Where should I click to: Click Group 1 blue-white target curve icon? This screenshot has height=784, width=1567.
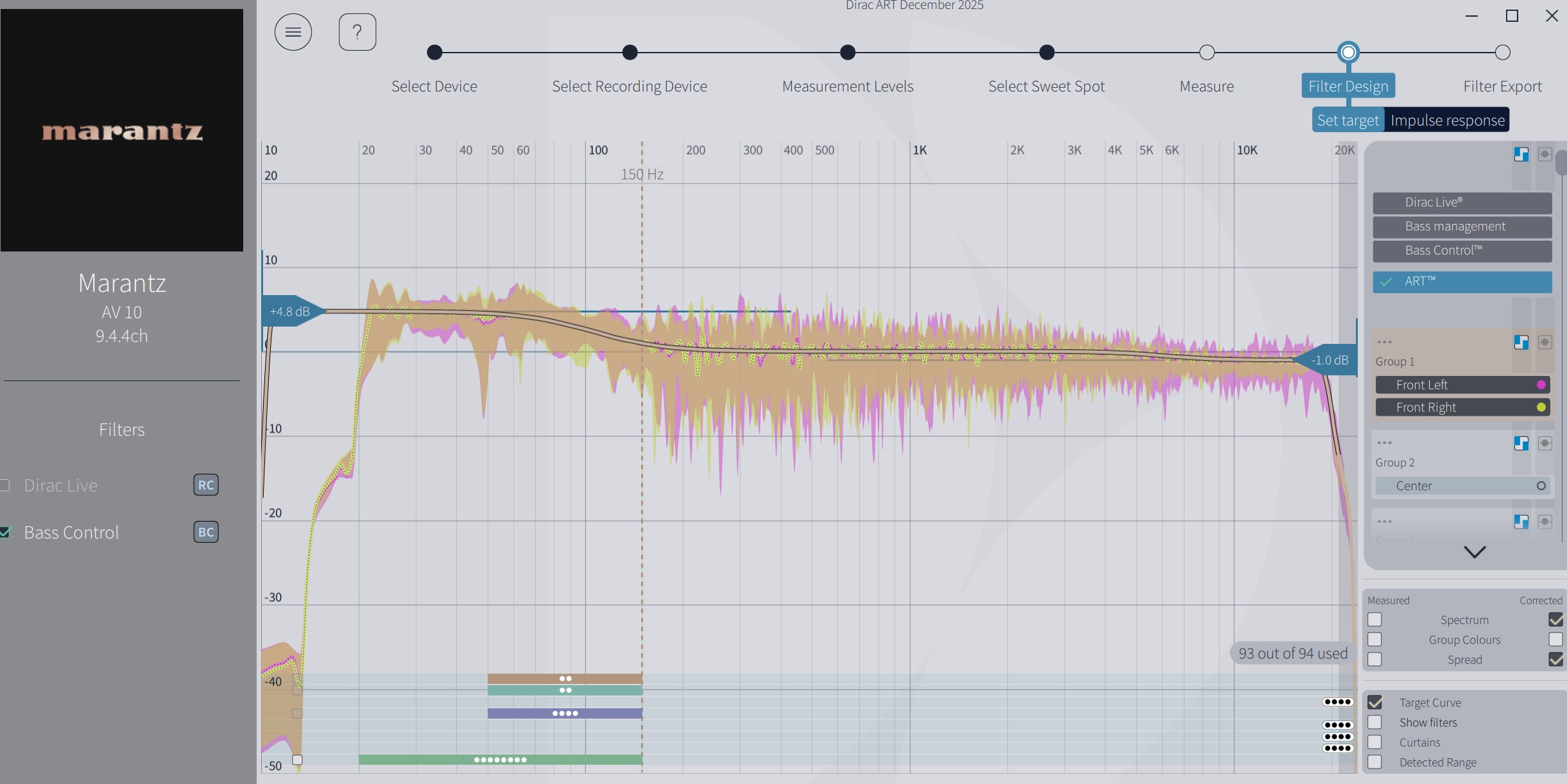tap(1521, 342)
